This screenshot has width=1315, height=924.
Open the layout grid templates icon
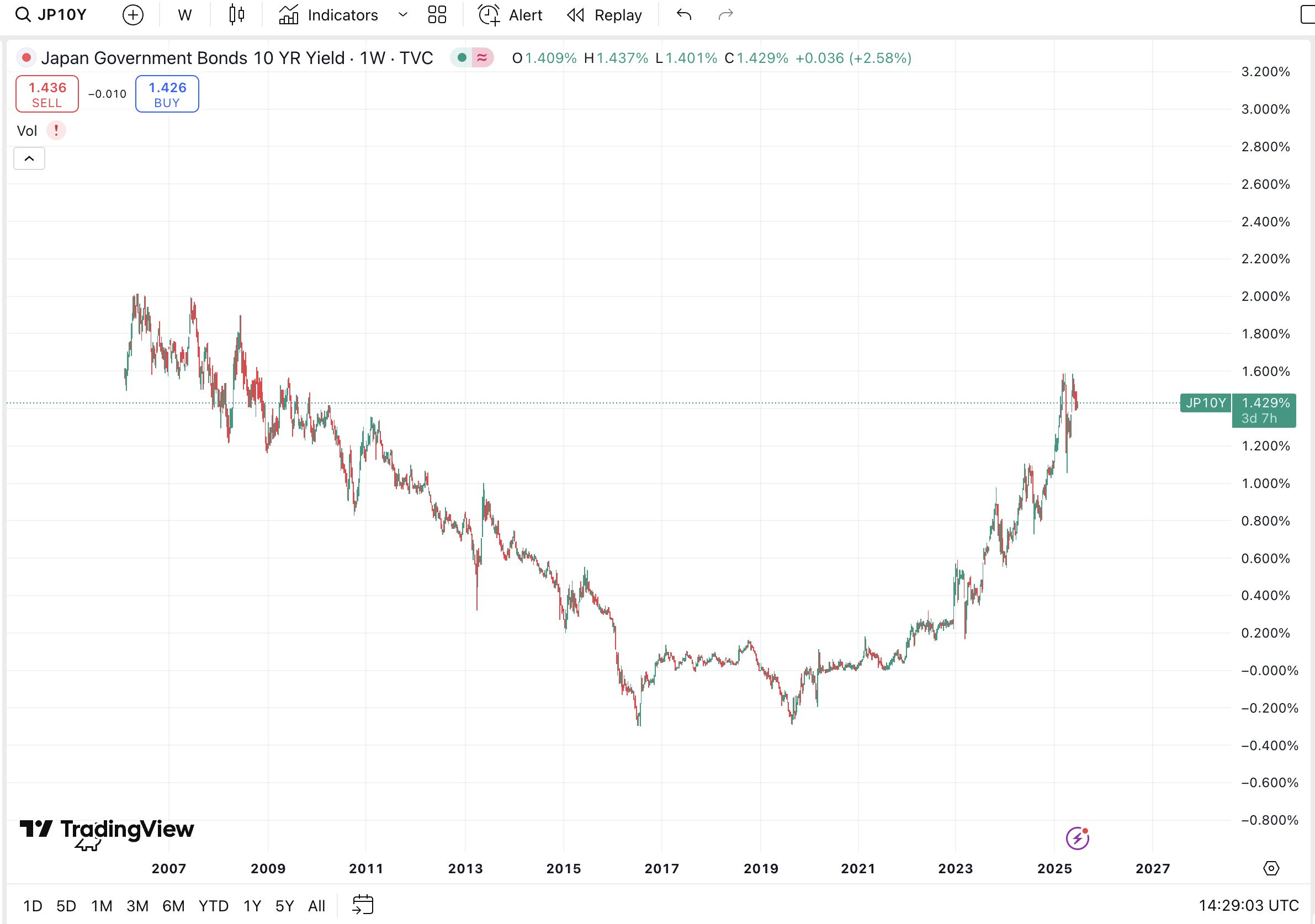[437, 15]
